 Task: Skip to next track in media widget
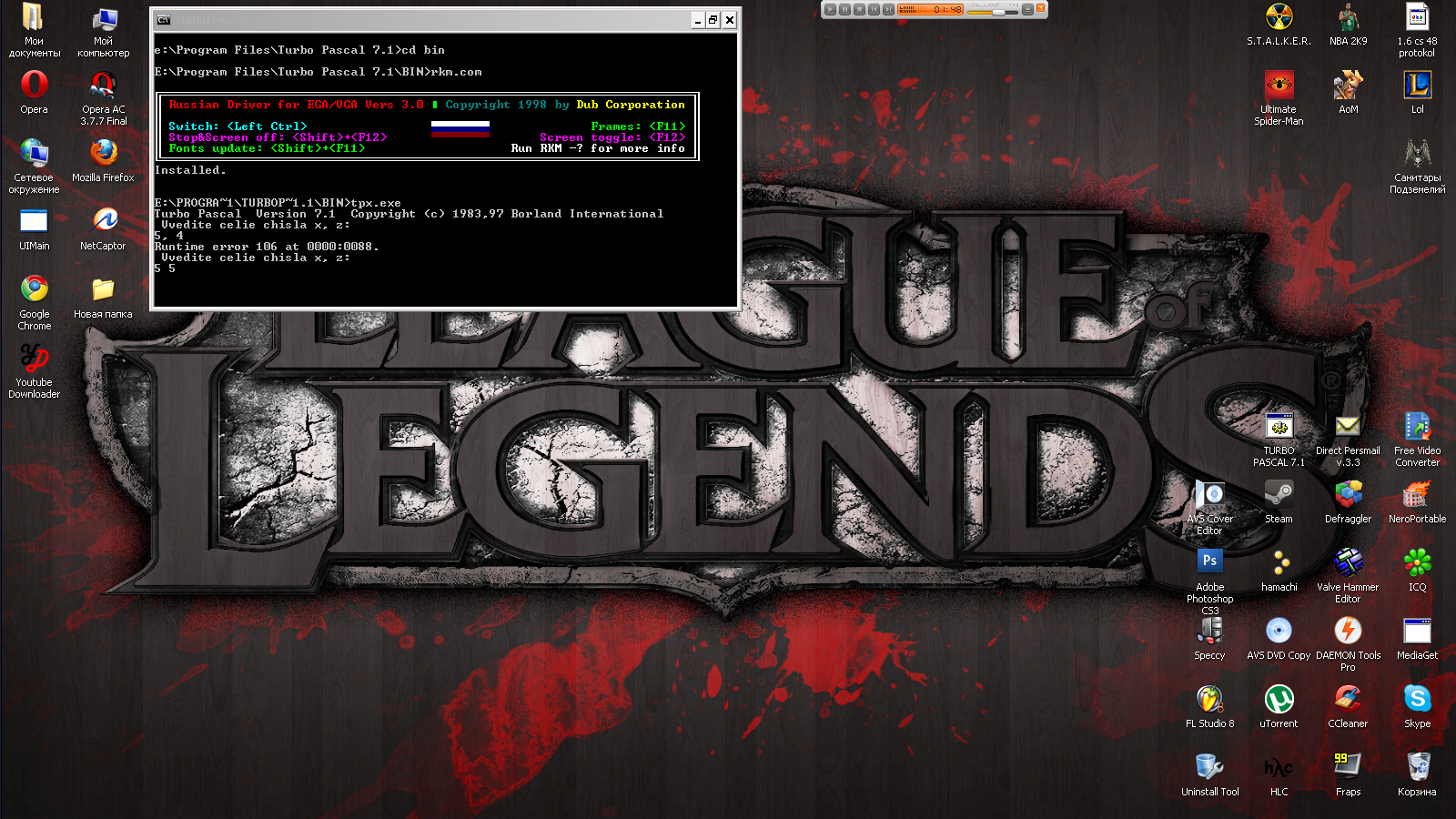[888, 9]
